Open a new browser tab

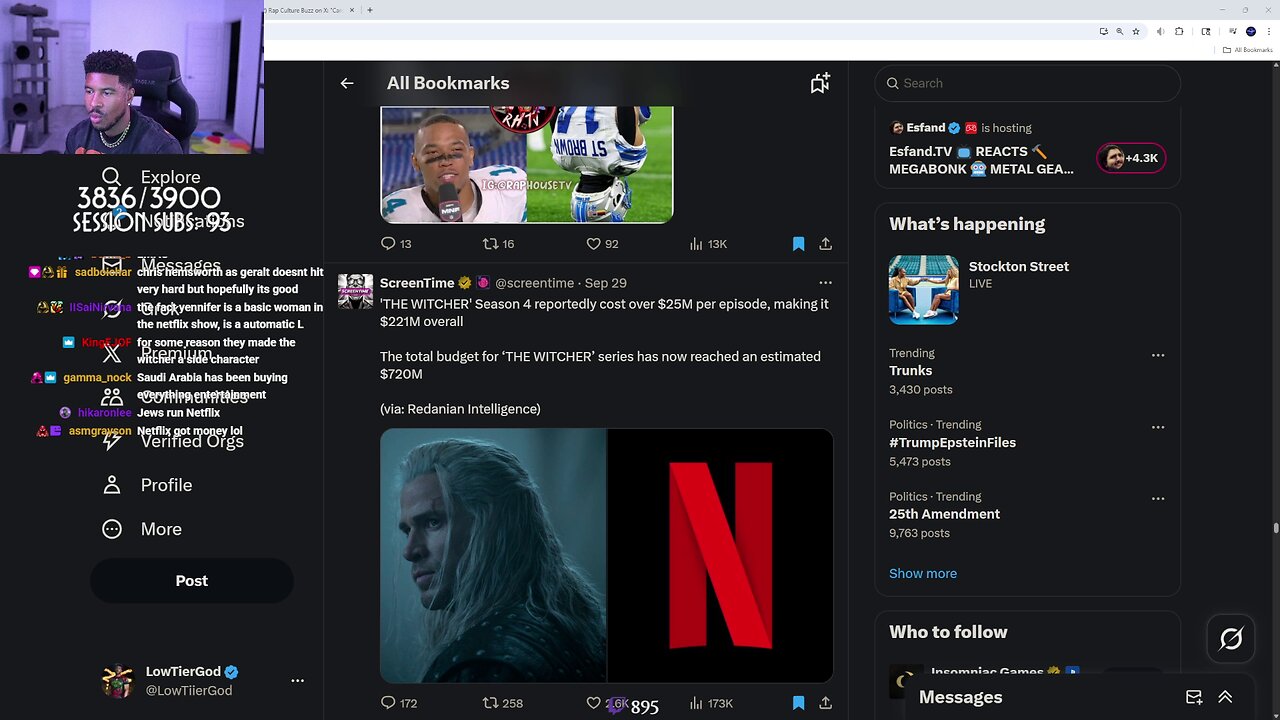pos(370,10)
